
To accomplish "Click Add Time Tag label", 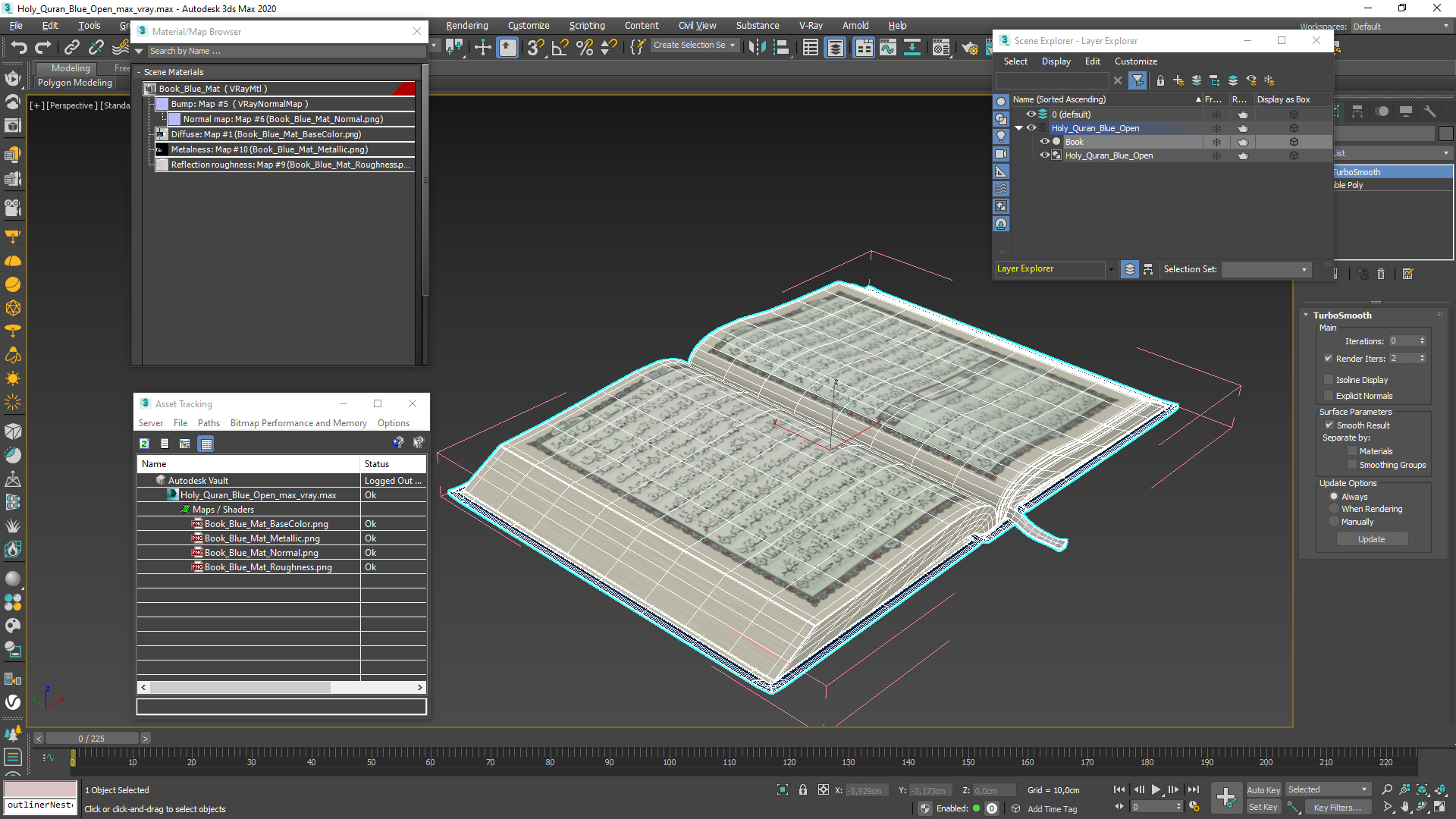I will point(1052,809).
